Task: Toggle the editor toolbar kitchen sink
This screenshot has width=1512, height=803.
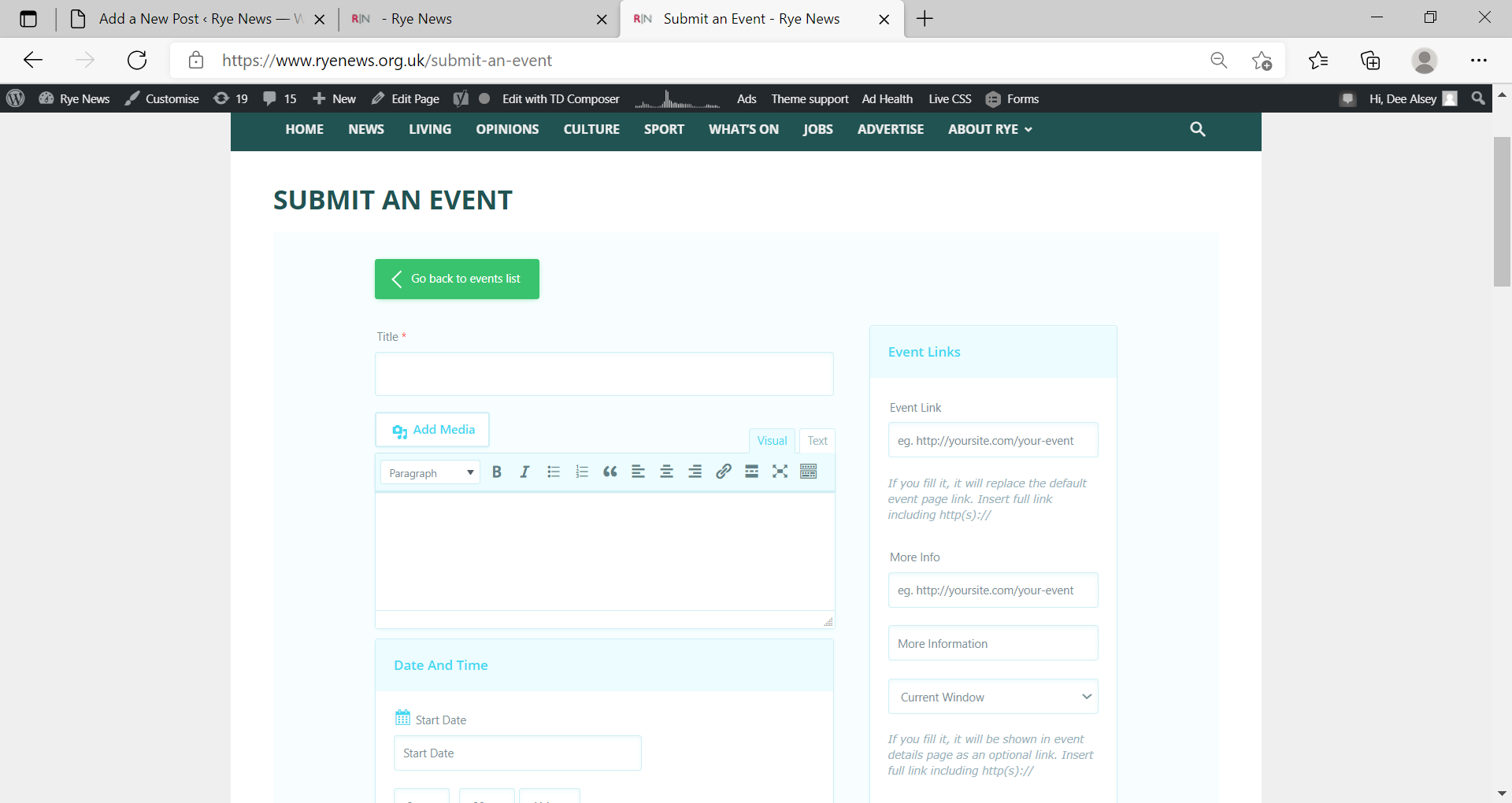Action: [808, 472]
